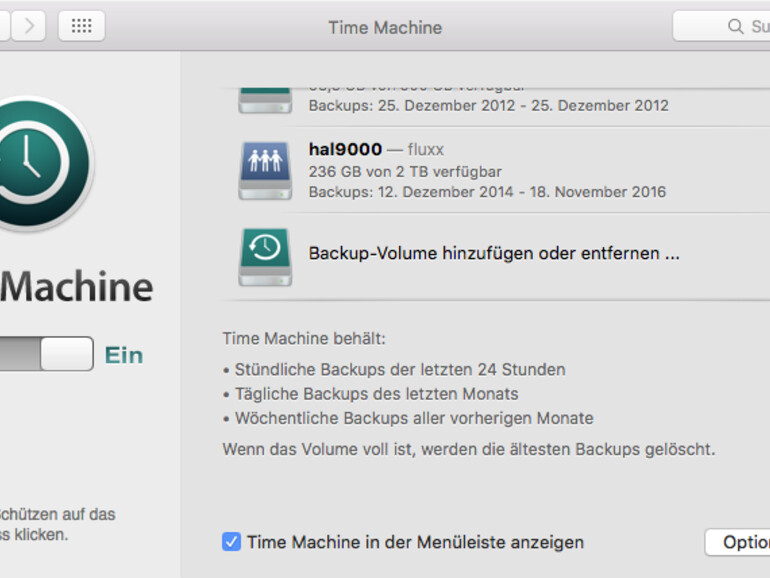Click the Wenn das Volume voll ist sentence

468,449
